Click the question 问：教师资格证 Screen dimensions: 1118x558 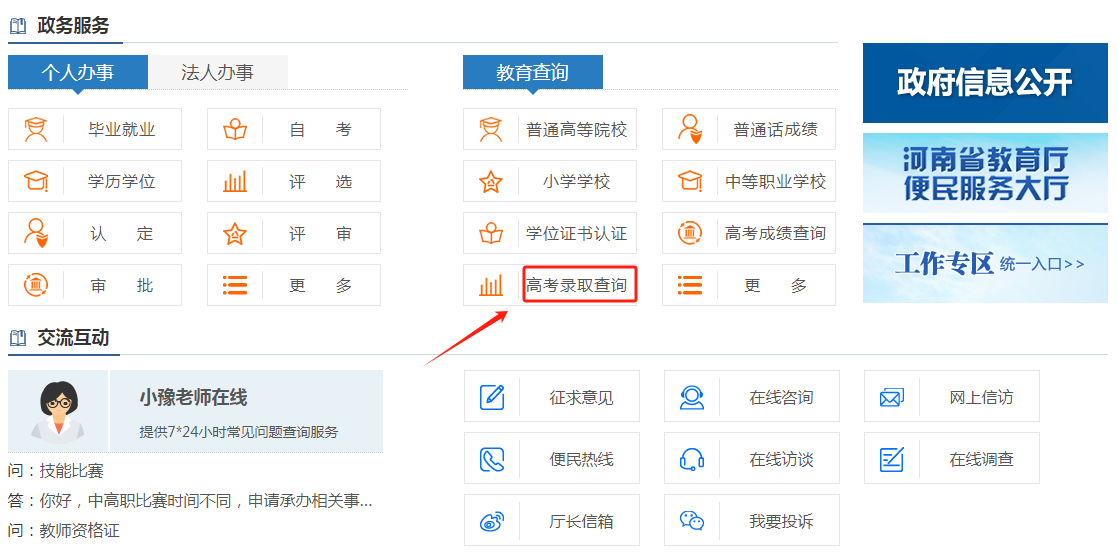pyautogui.click(x=64, y=531)
